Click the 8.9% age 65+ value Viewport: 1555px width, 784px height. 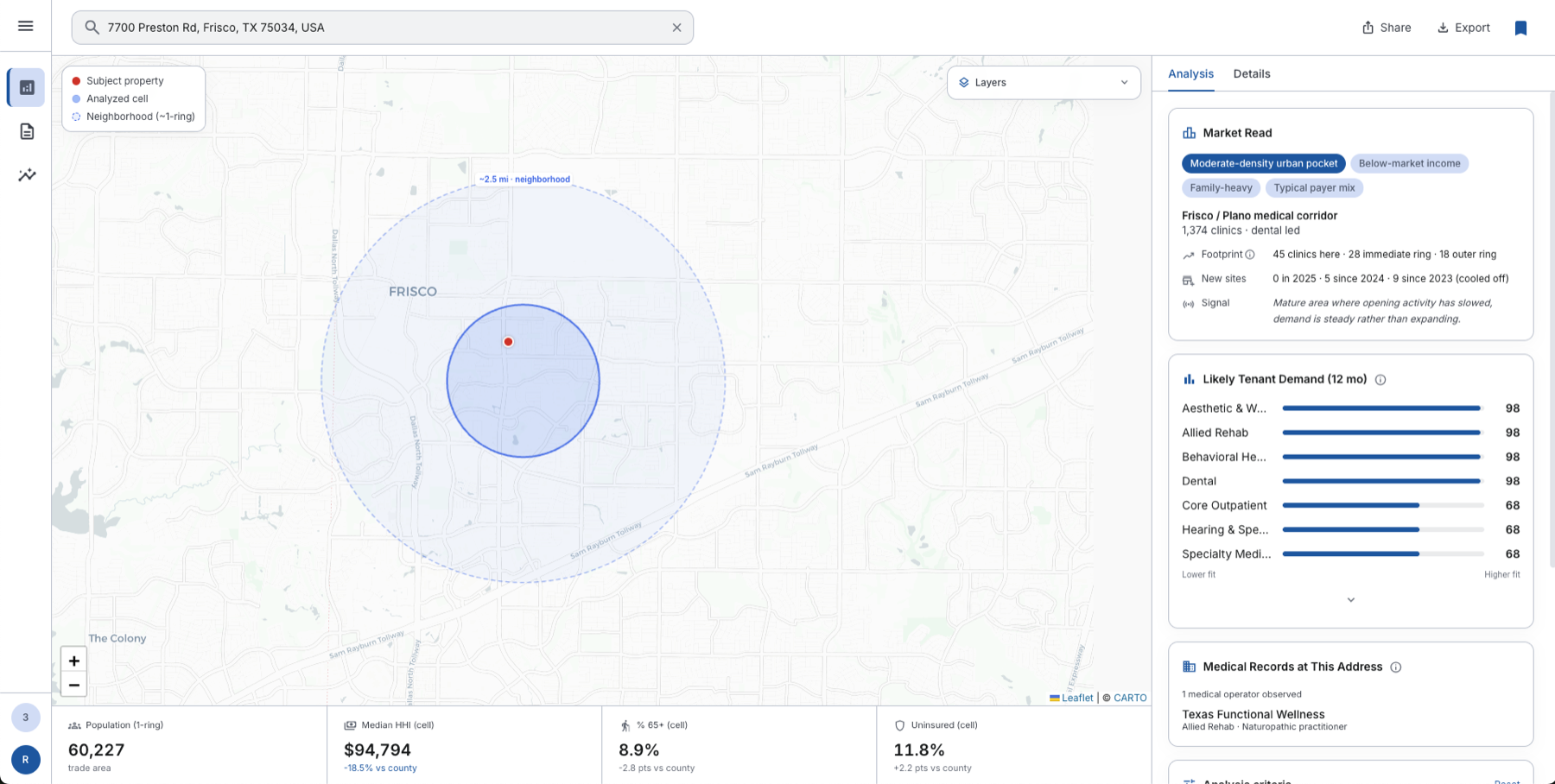[x=639, y=750]
